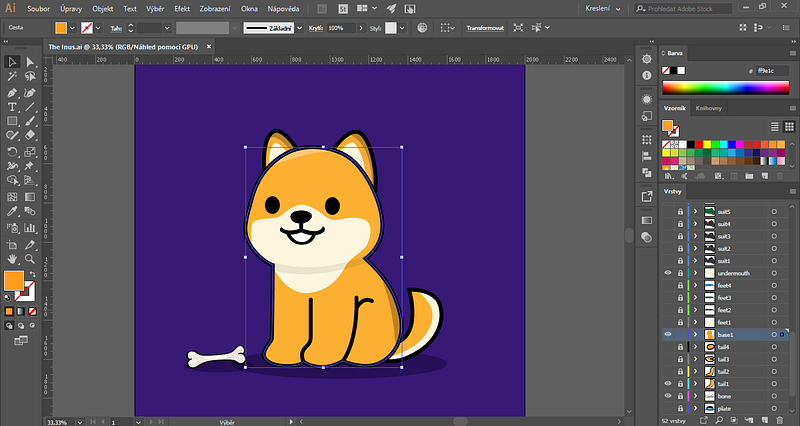Select the Pen tool
The width and height of the screenshot is (800, 426).
12,92
